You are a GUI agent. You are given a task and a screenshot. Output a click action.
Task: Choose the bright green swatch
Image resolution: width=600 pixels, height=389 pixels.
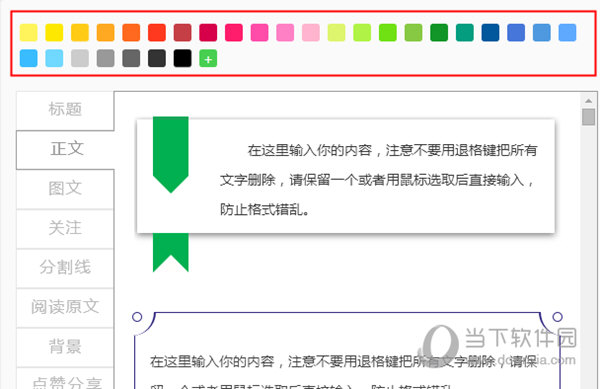(388, 32)
